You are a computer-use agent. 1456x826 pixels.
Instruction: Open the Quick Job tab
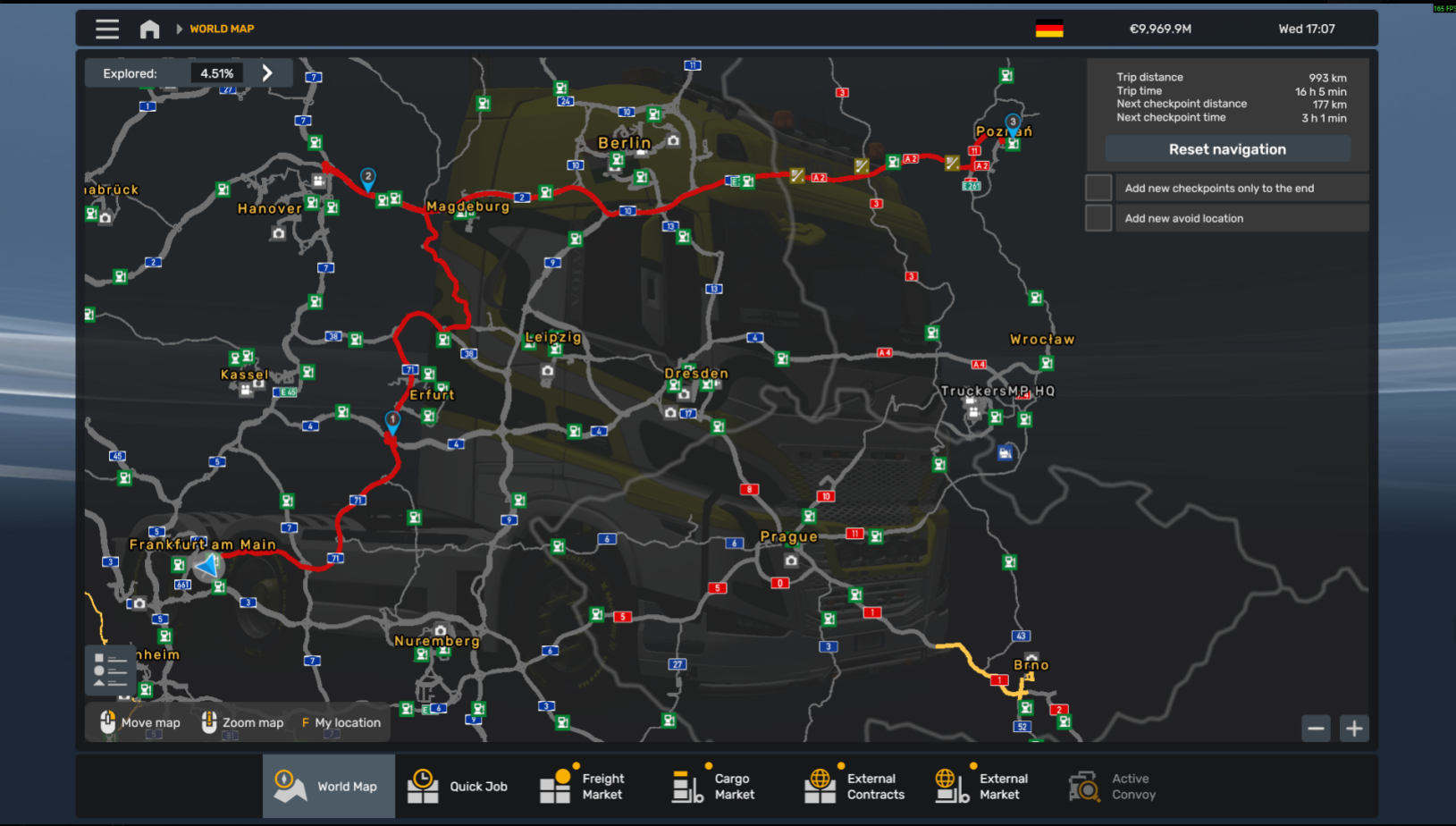point(459,787)
